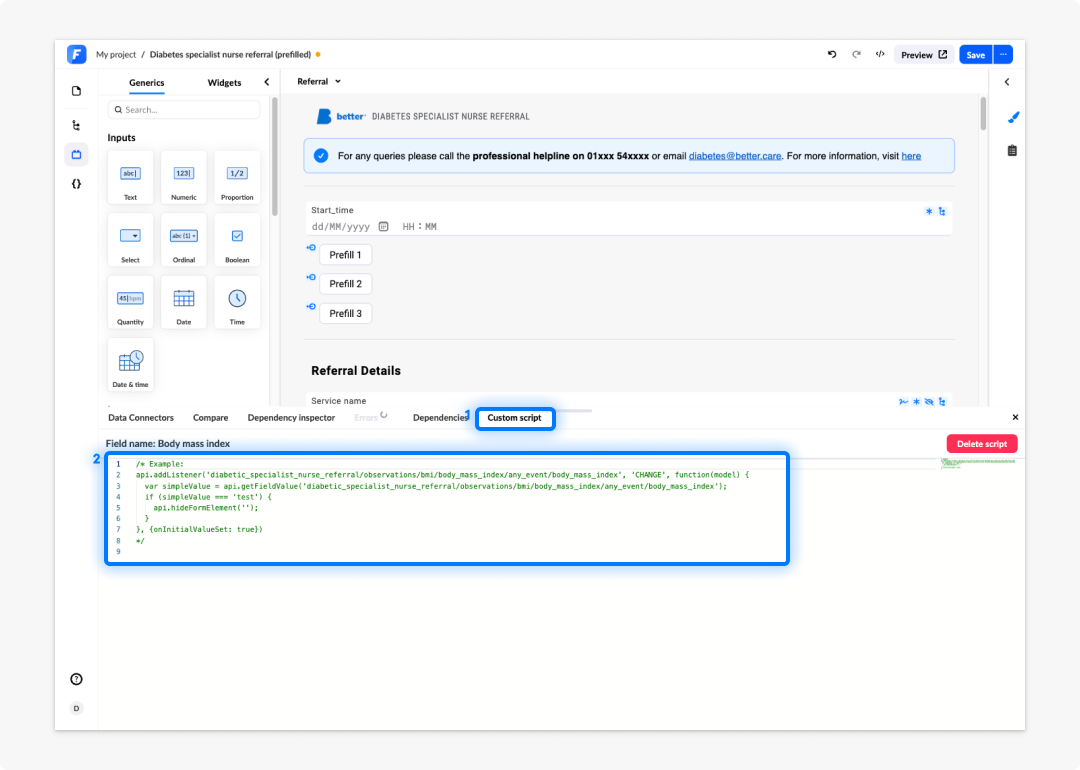Open the paintbrush style icon in right sidebar

pyautogui.click(x=1013, y=118)
